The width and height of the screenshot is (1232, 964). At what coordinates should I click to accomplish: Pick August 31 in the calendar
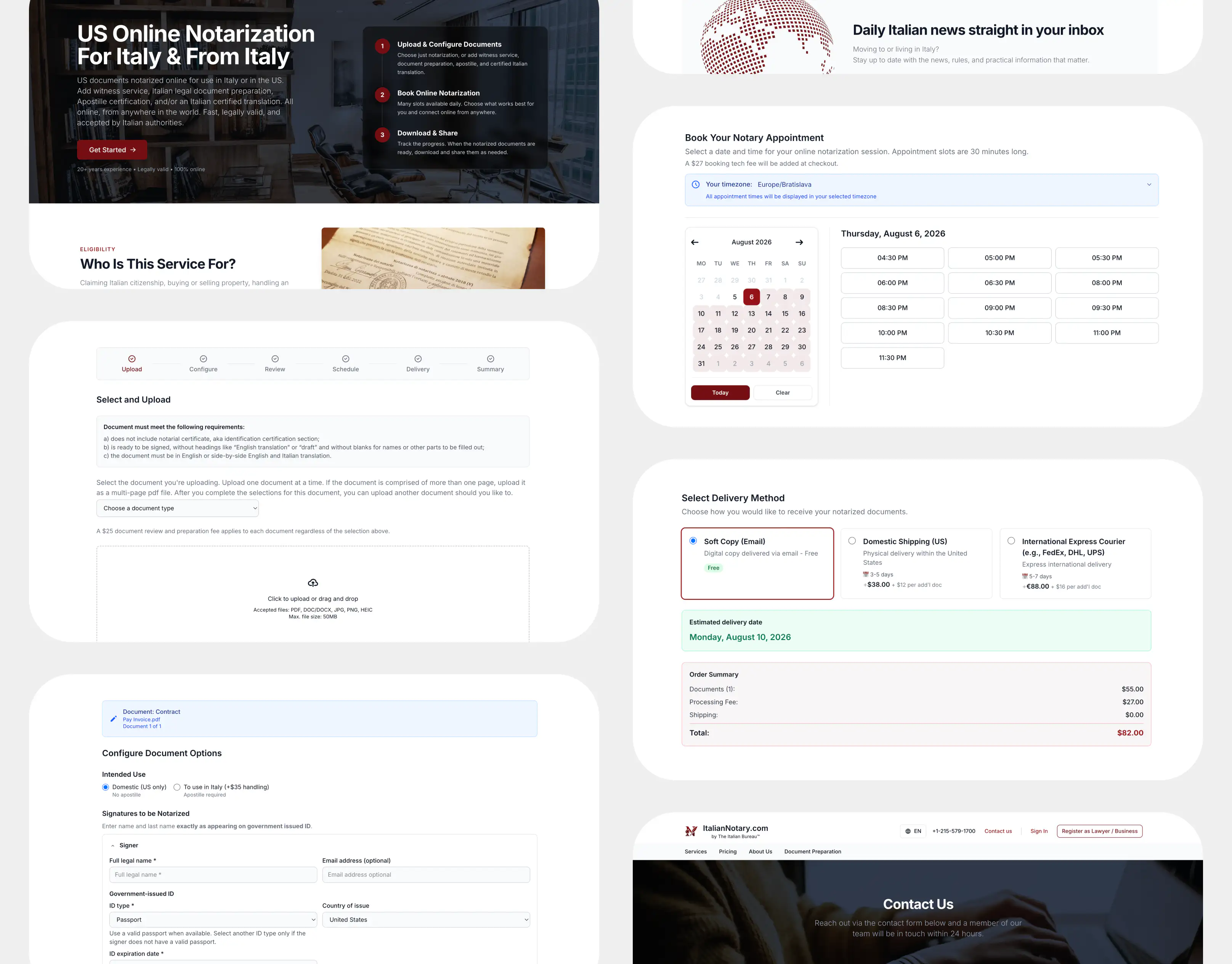[x=701, y=363]
